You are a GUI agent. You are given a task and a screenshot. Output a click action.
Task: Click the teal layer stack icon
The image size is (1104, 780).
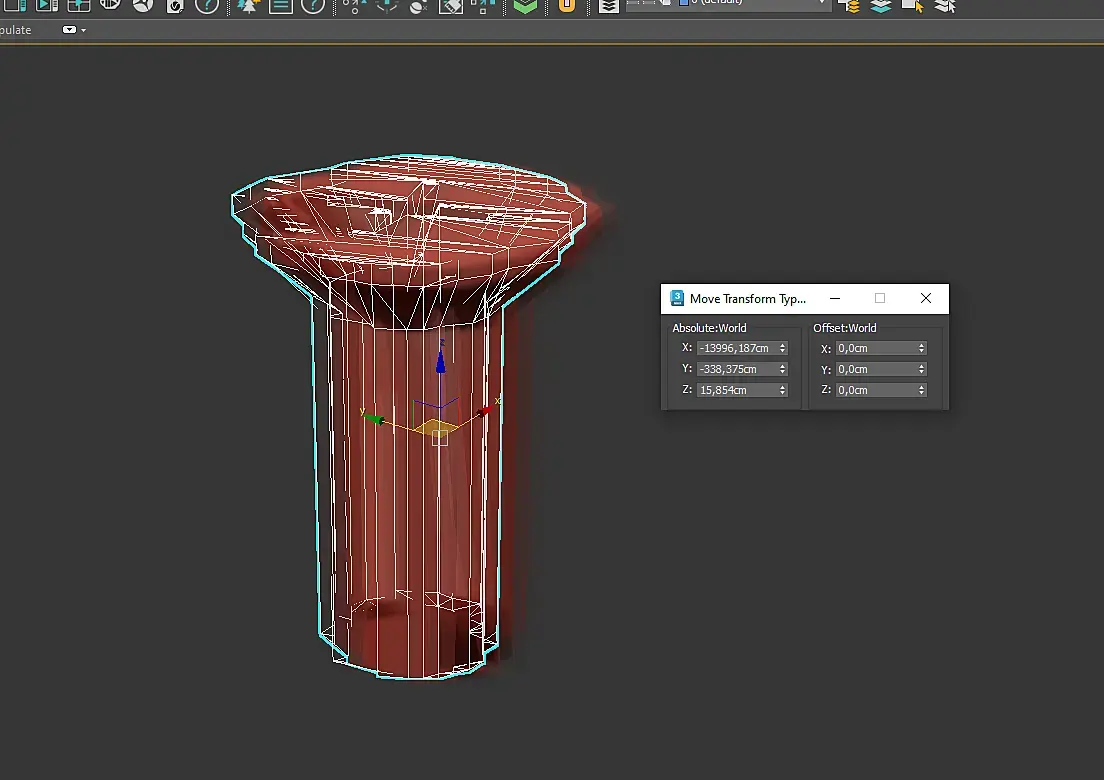(x=880, y=6)
